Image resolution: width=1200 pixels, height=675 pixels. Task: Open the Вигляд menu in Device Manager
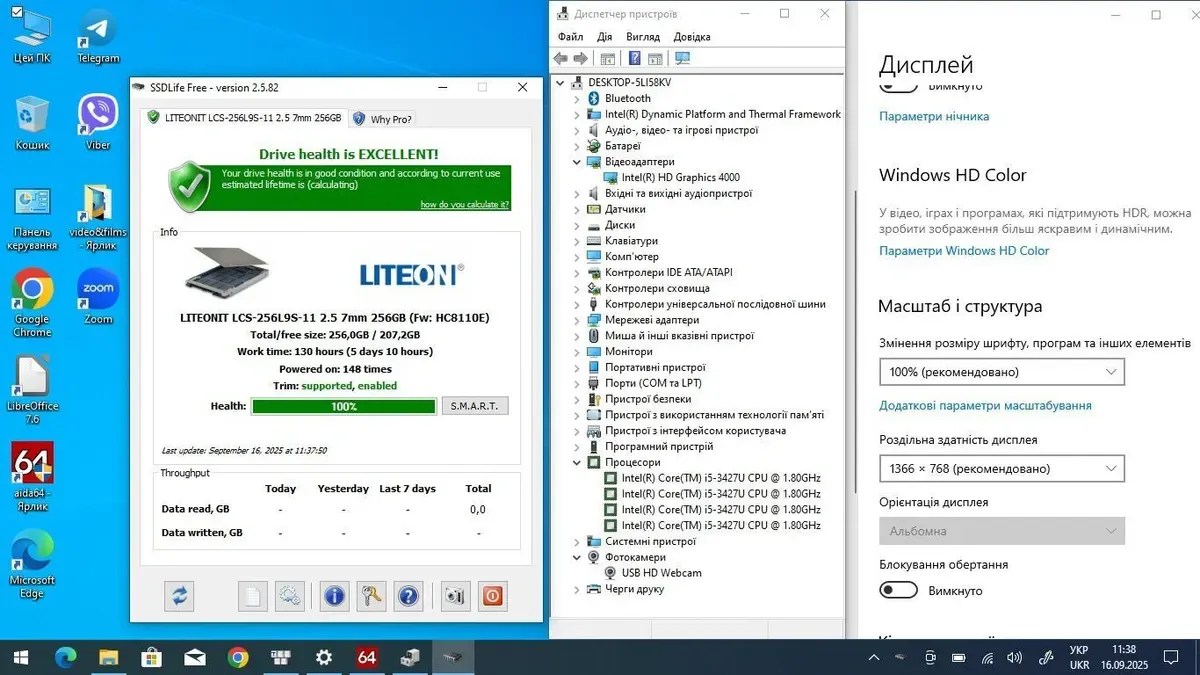click(643, 37)
